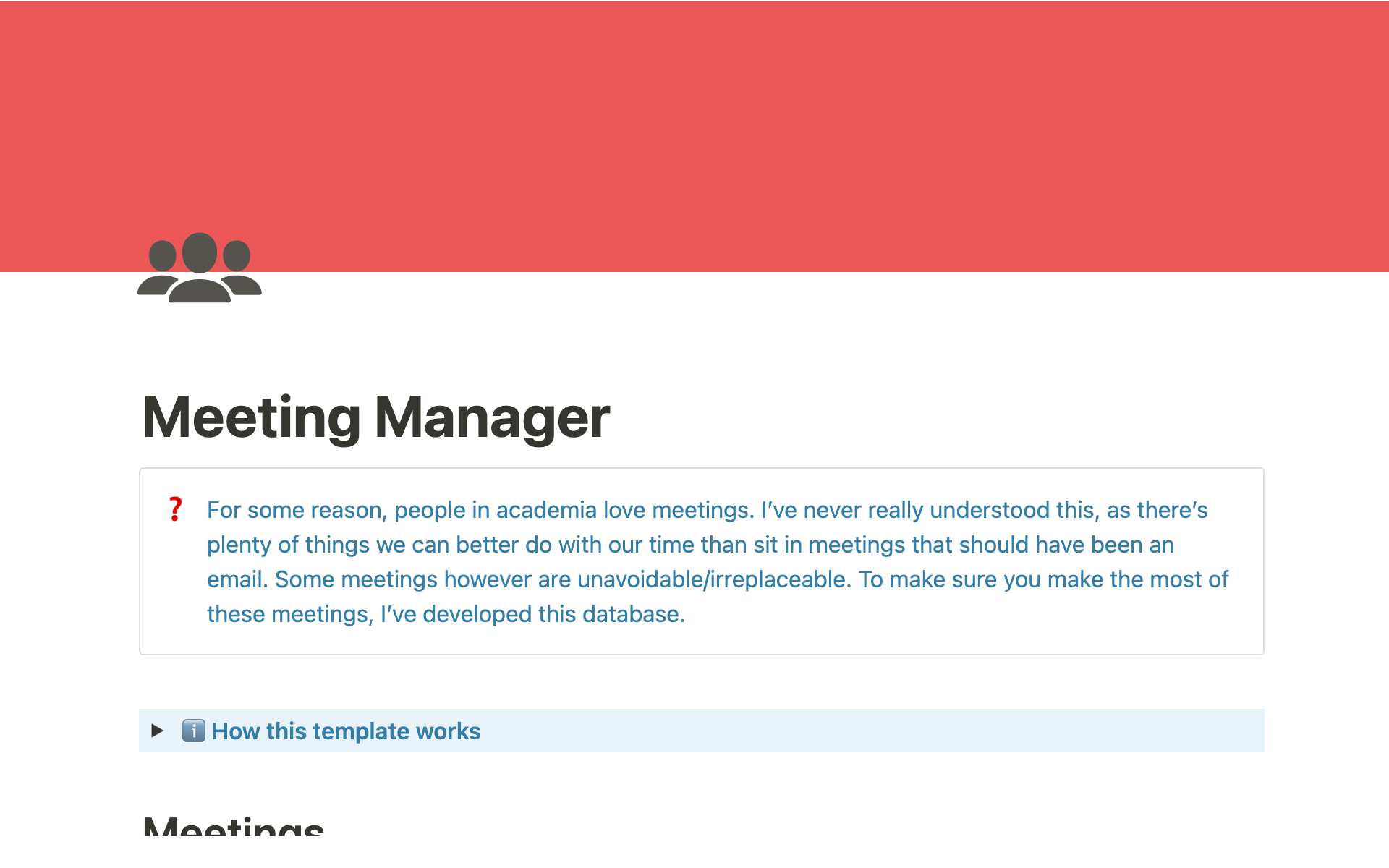Click the people group page icon

(x=200, y=268)
